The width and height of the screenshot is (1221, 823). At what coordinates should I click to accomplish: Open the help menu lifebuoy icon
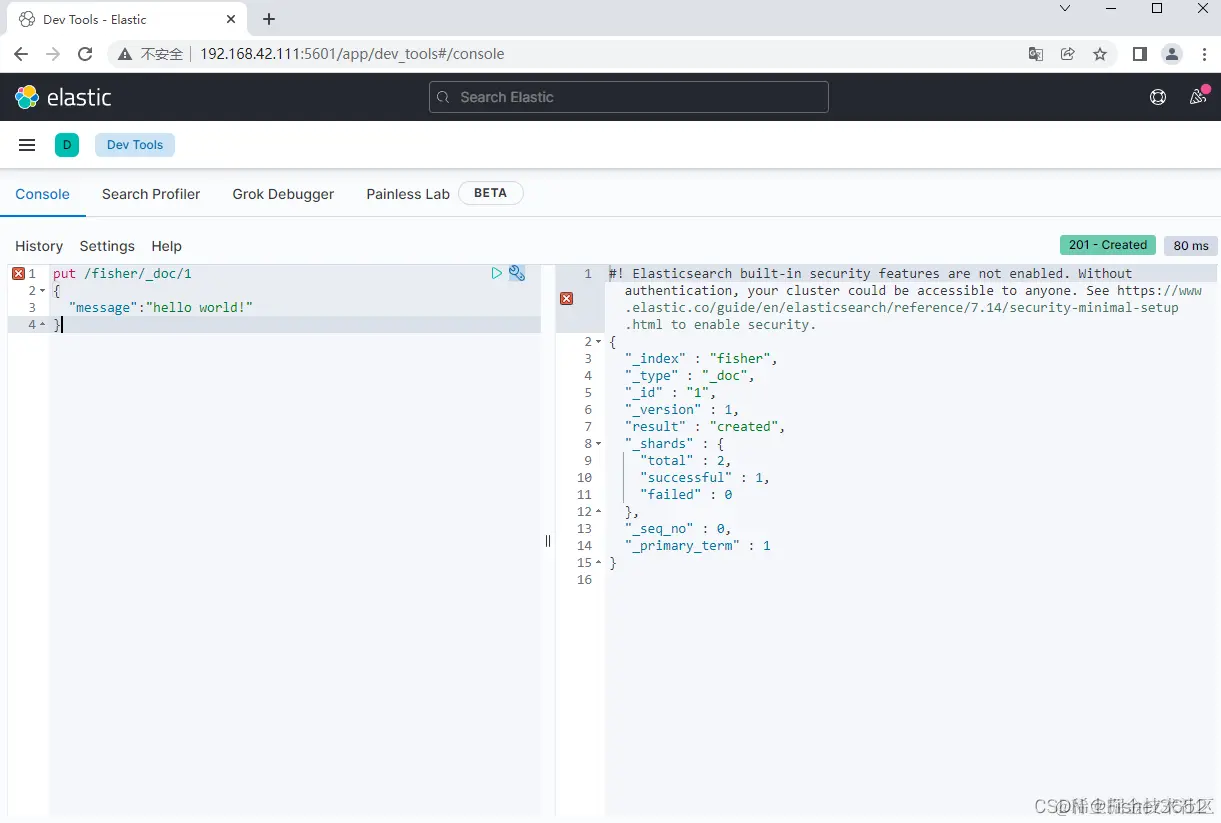coord(1158,97)
